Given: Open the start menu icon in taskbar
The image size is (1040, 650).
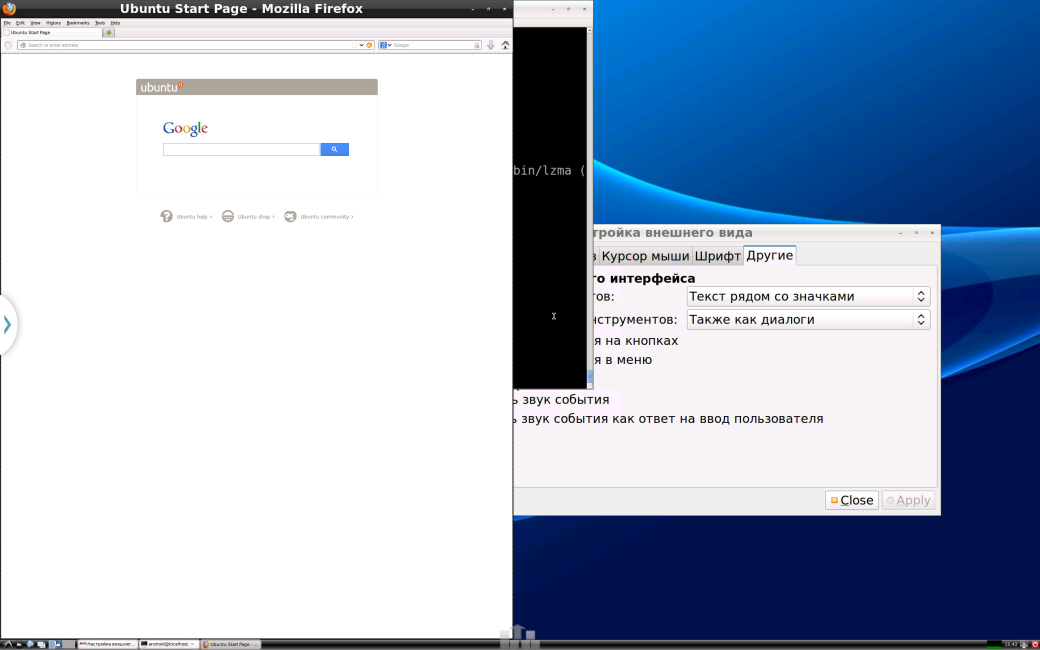Looking at the screenshot, I should coord(7,644).
